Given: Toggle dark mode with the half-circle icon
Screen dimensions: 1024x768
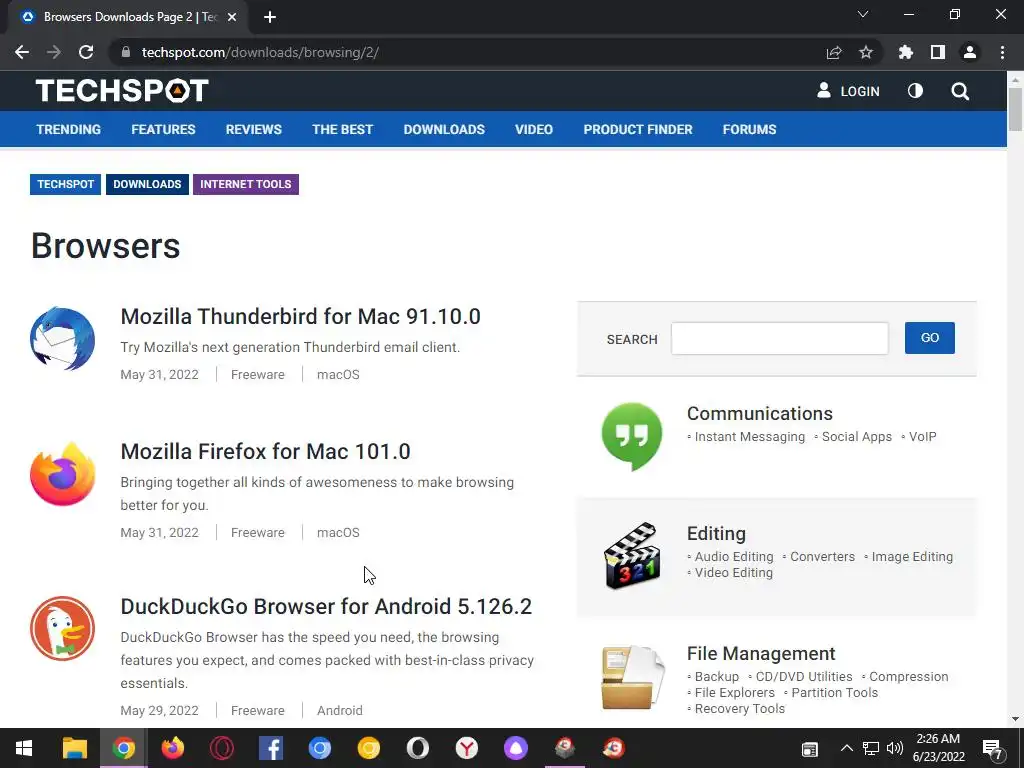Looking at the screenshot, I should (x=916, y=91).
